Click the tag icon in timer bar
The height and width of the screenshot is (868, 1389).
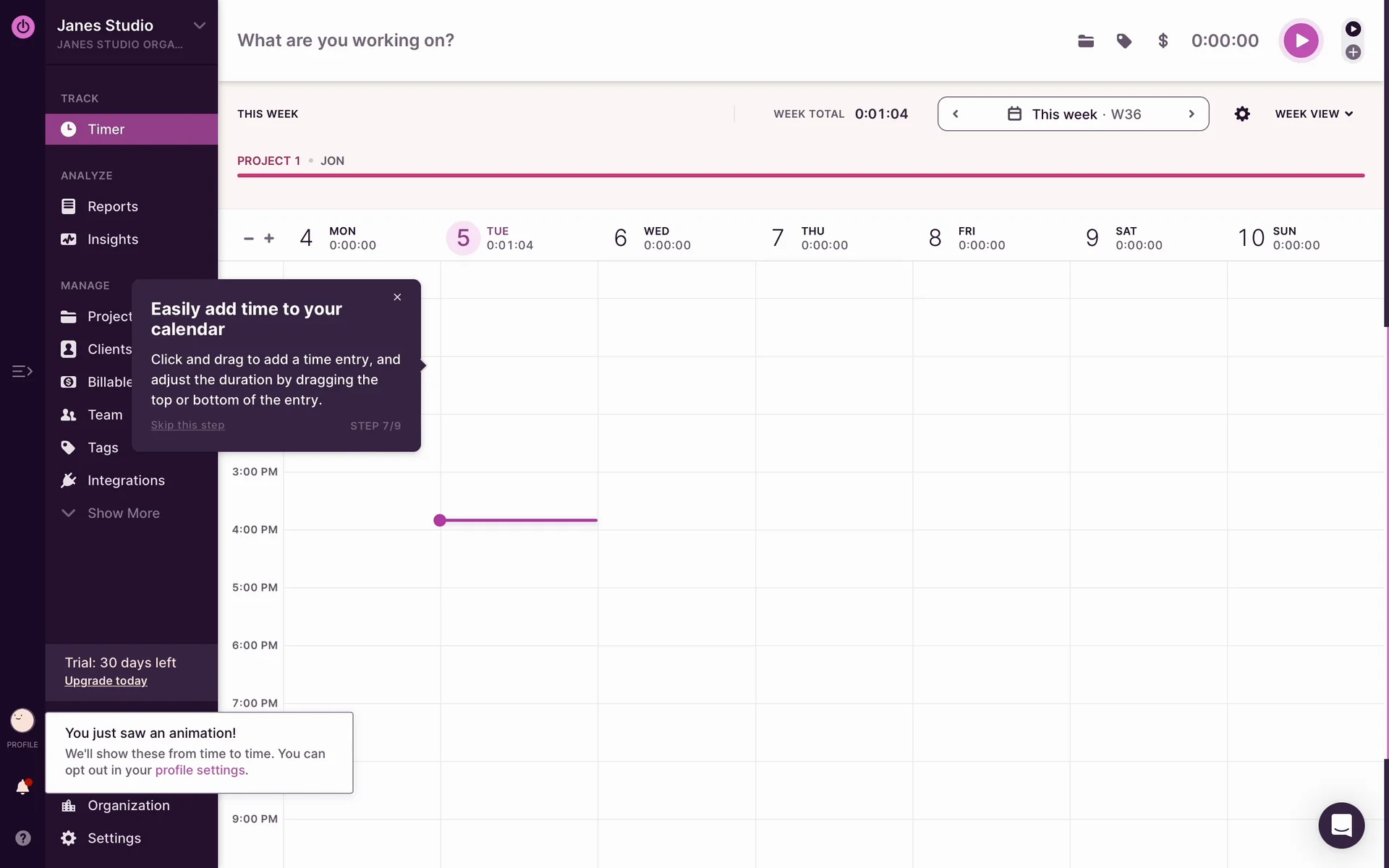1124,41
